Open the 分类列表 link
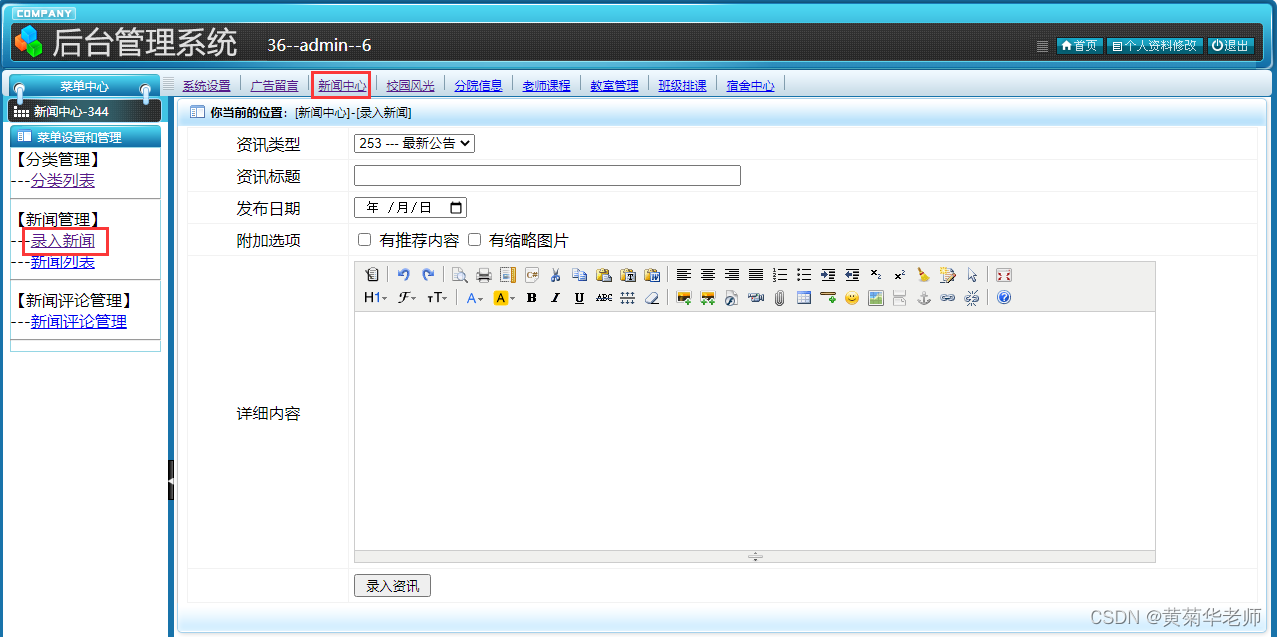 click(63, 181)
